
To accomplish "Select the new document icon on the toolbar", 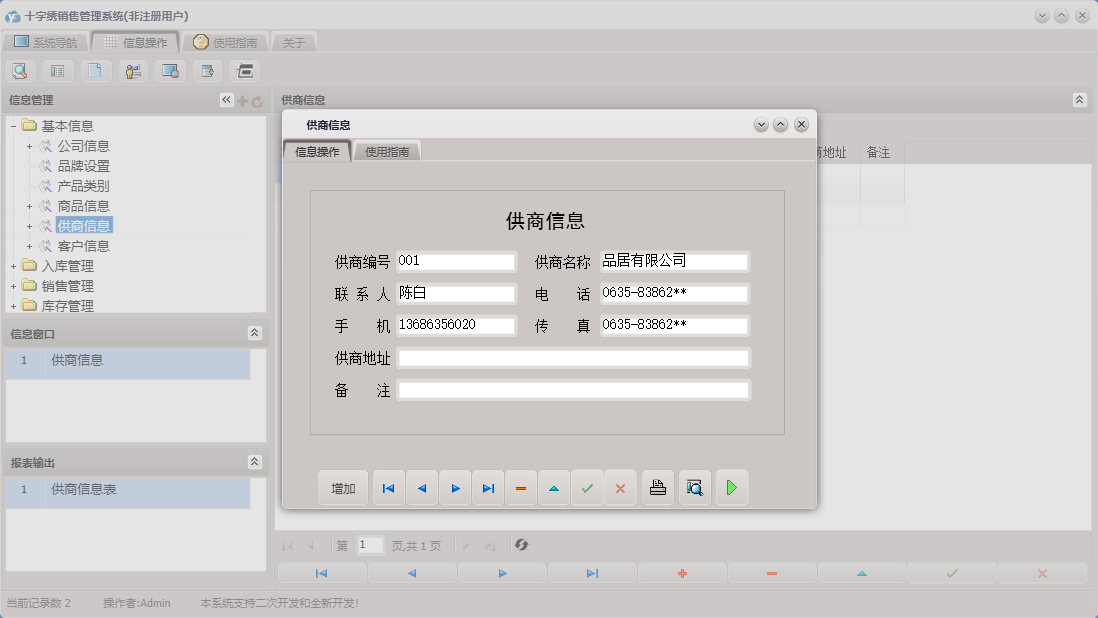I will pyautogui.click(x=95, y=71).
